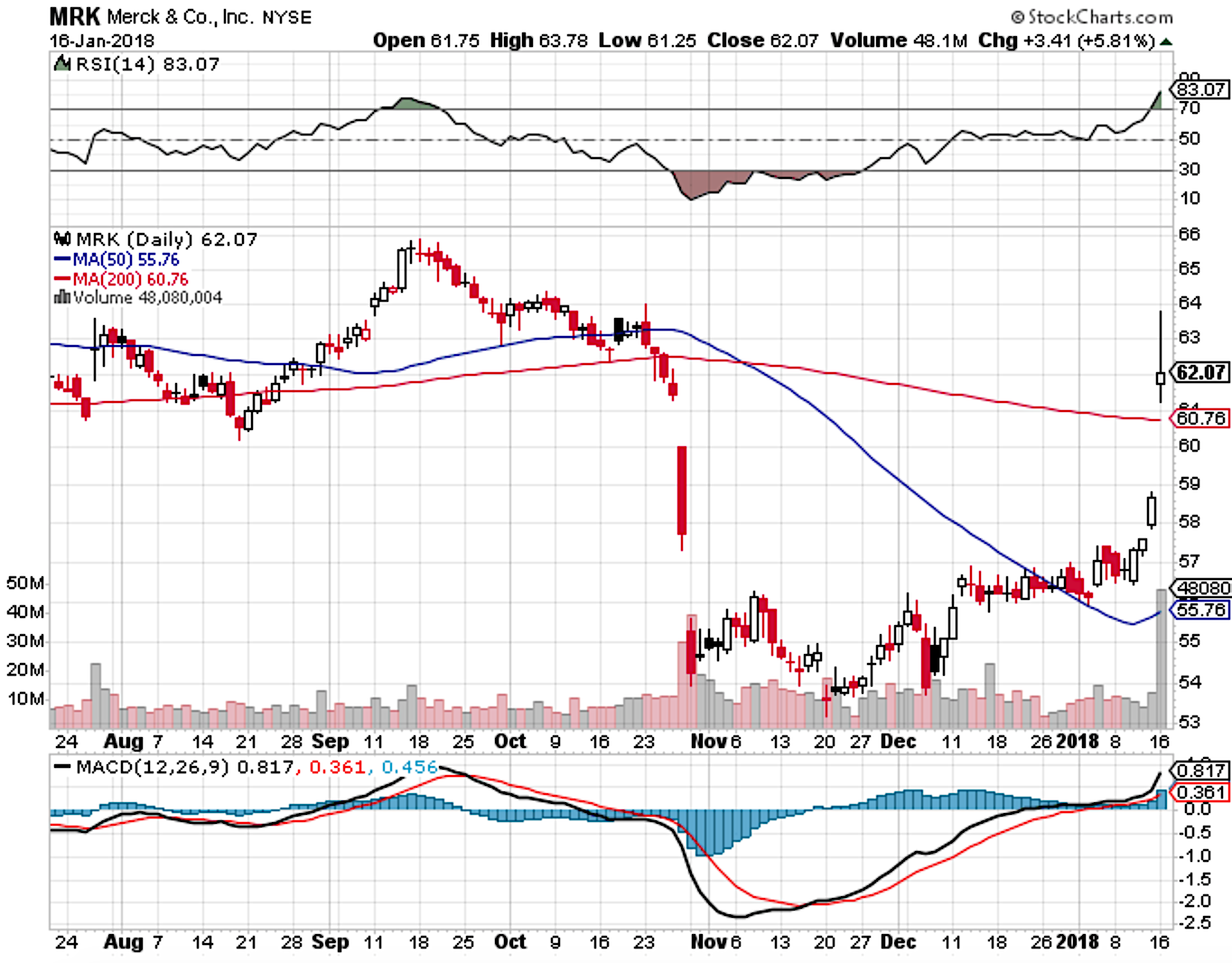1232x963 pixels.
Task: Click the Open 61.75 value
Action: (x=426, y=41)
